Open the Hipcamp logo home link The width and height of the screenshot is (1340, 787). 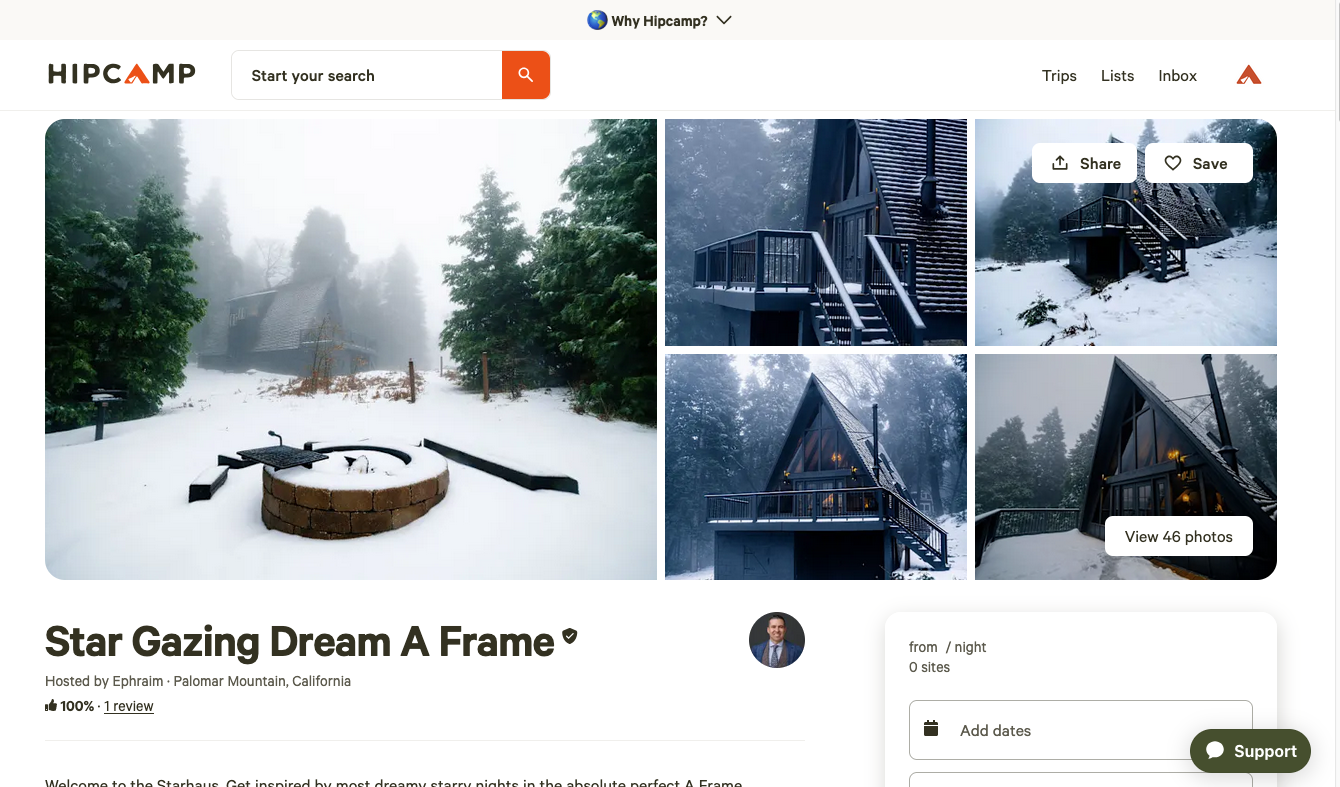click(x=122, y=74)
